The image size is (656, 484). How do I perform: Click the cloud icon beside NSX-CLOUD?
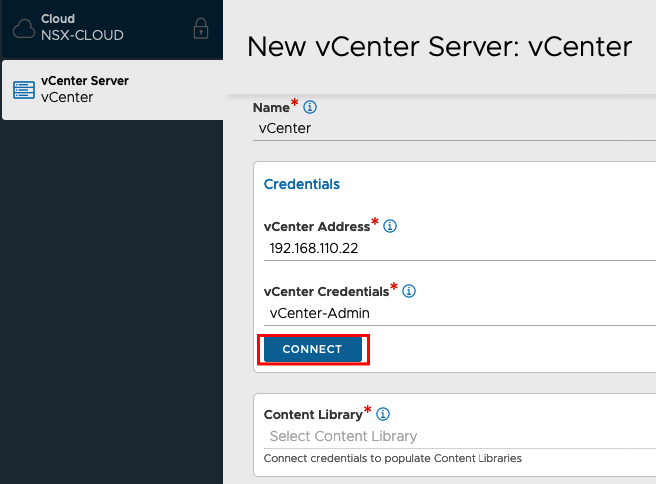pos(23,28)
